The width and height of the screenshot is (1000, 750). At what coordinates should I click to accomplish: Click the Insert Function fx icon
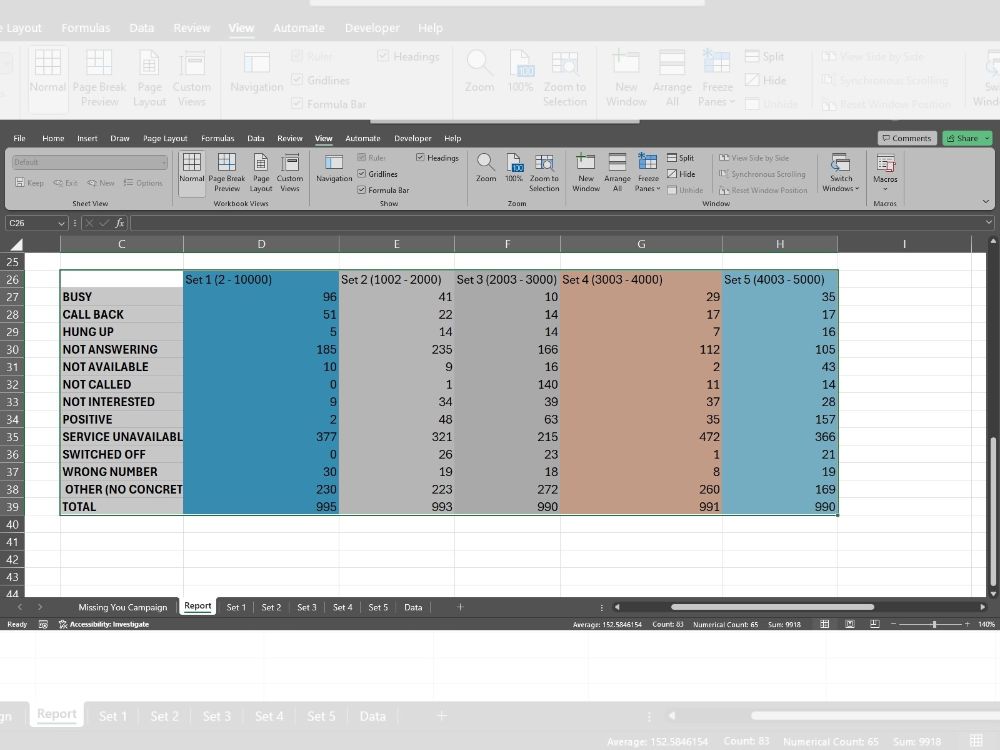[119, 223]
